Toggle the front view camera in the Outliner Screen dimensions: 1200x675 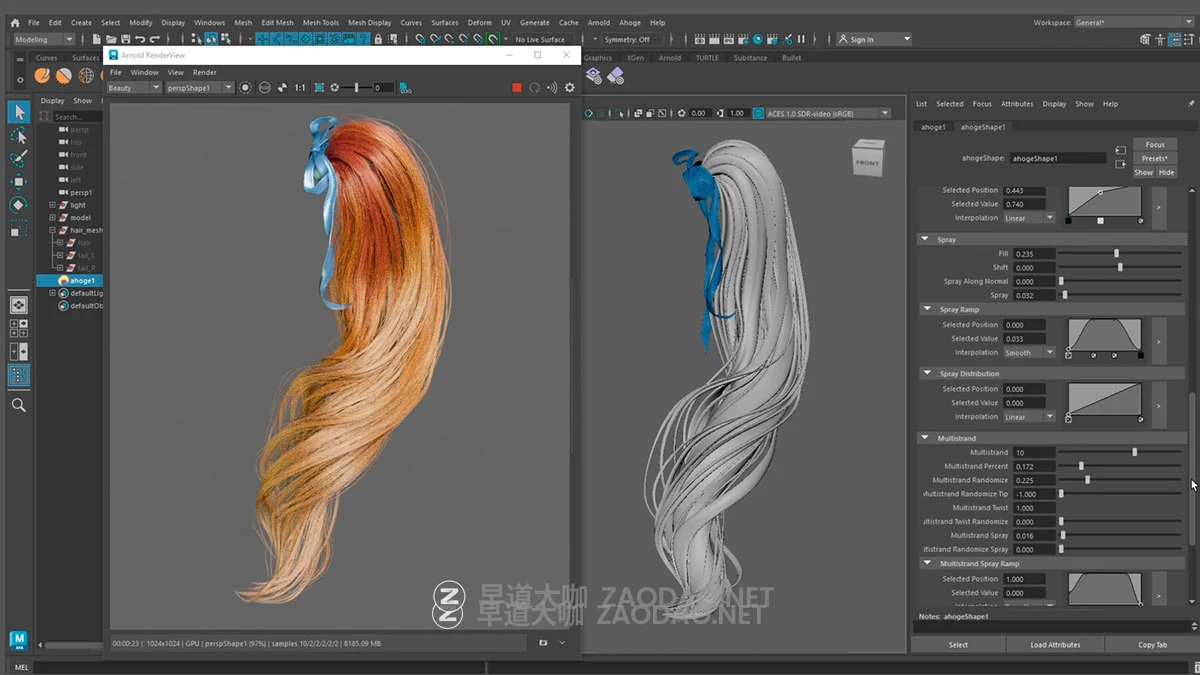coord(78,155)
